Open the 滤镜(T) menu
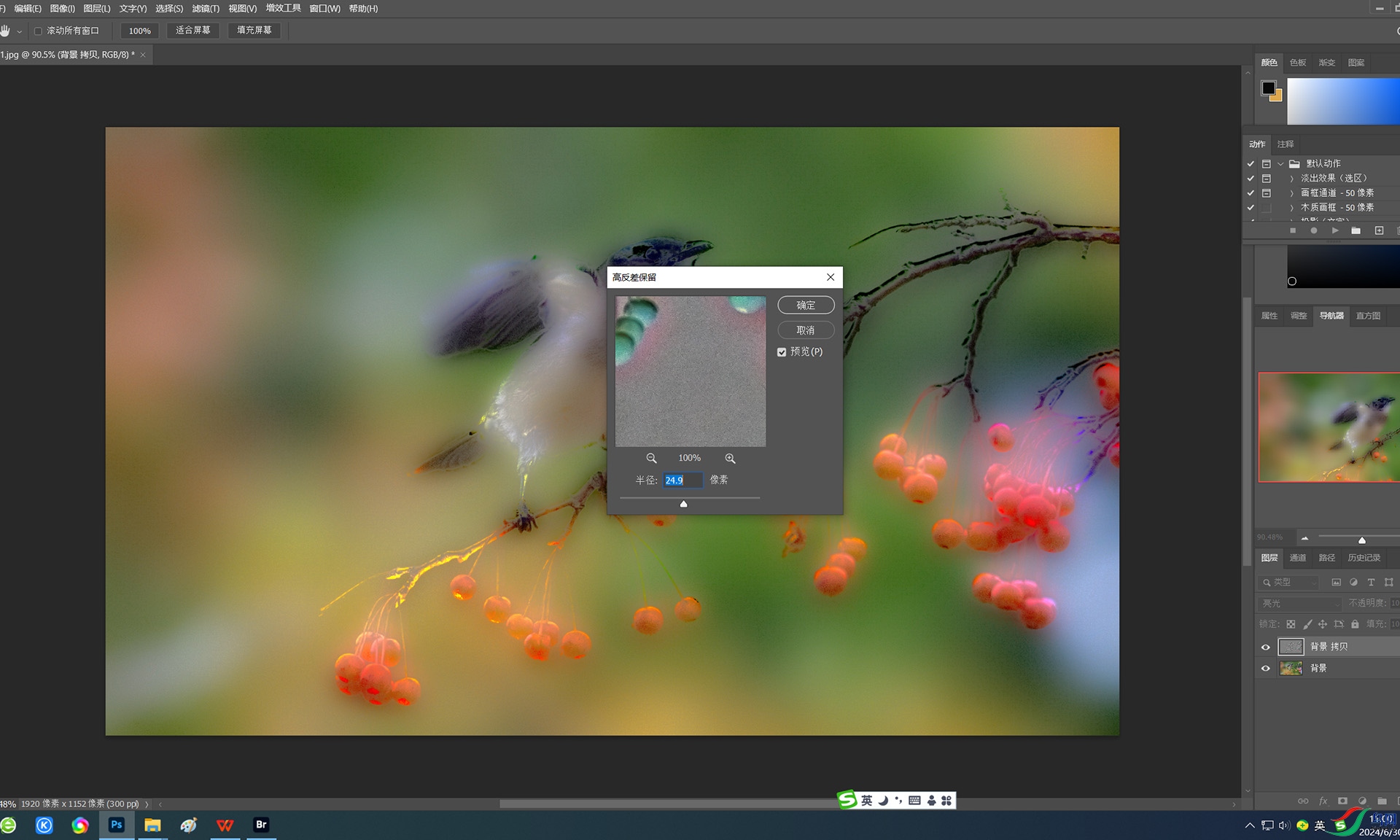Image resolution: width=1400 pixels, height=840 pixels. [x=206, y=9]
